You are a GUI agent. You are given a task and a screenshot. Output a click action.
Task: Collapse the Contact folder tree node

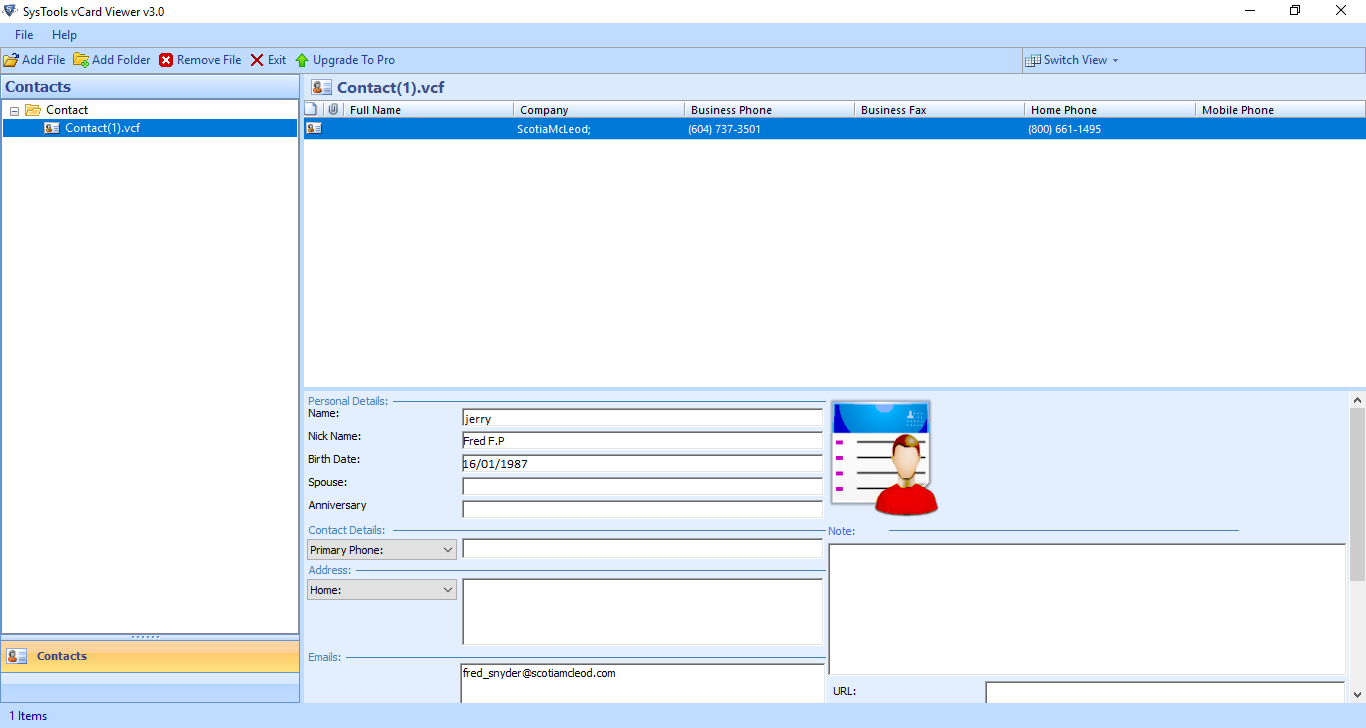click(15, 110)
